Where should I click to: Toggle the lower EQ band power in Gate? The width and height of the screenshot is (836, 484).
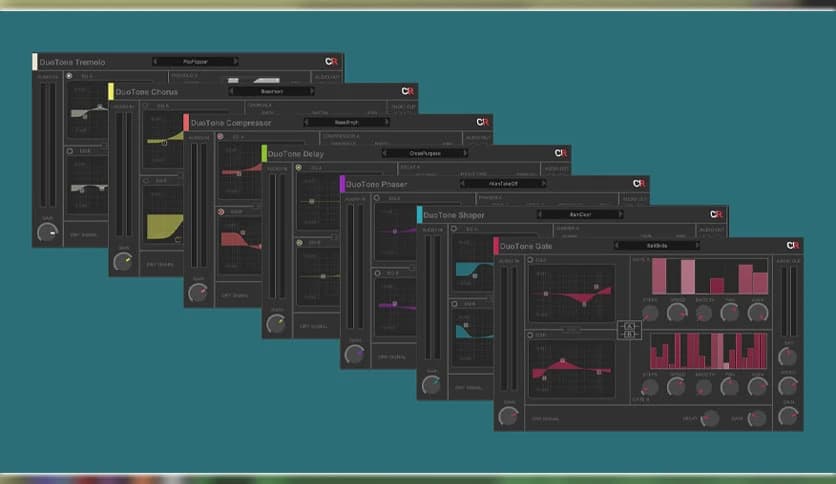coord(532,336)
